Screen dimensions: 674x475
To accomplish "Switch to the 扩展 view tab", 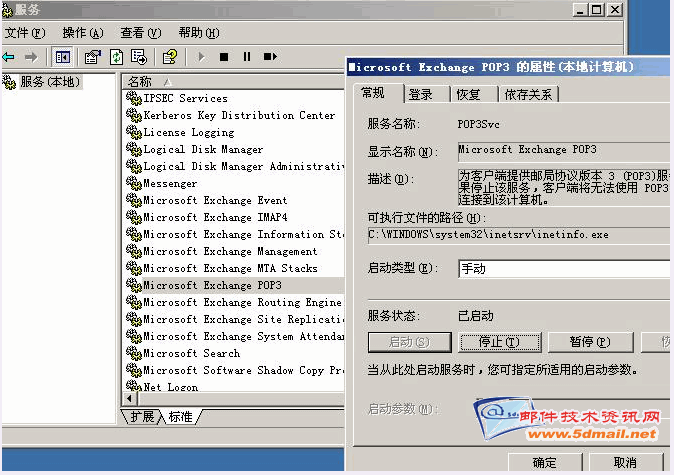I will [x=140, y=416].
